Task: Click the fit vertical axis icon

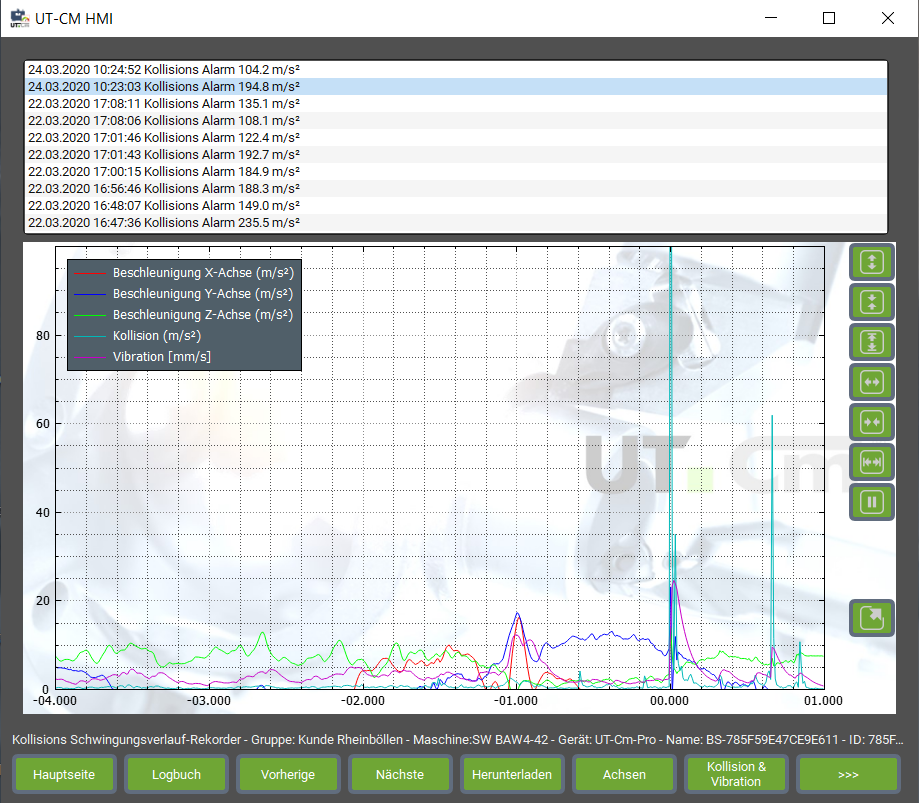Action: tap(871, 342)
